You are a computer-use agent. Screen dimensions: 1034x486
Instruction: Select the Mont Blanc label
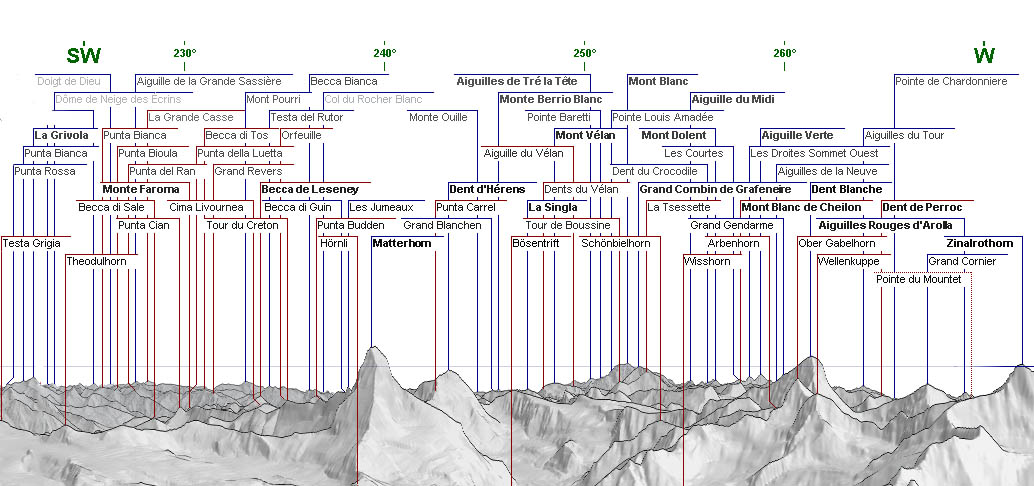(658, 81)
